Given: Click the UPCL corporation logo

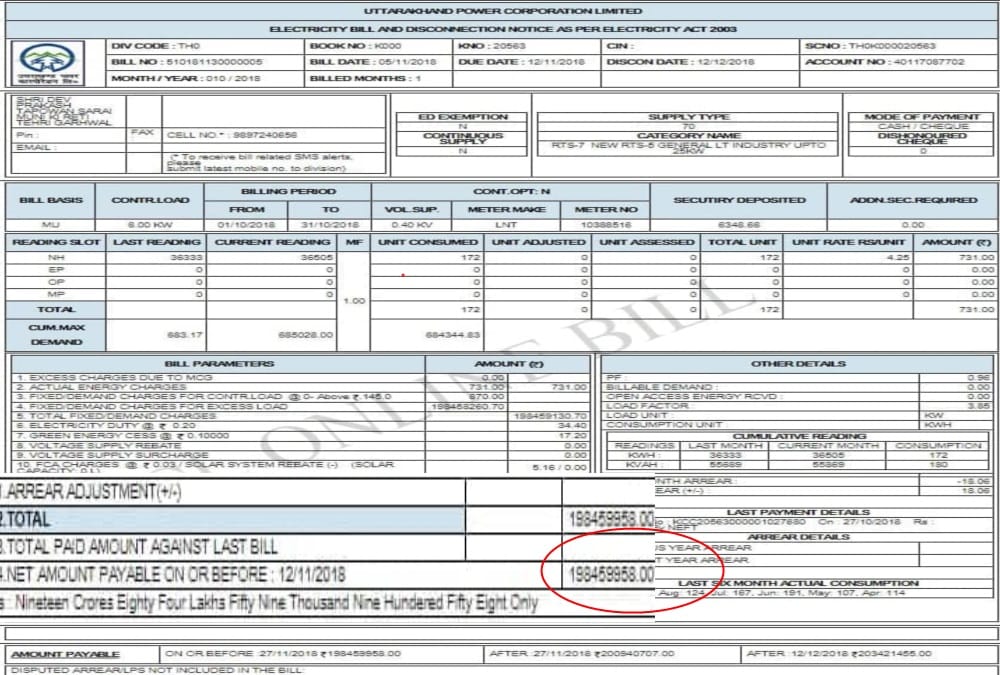Looking at the screenshot, I should (48, 63).
